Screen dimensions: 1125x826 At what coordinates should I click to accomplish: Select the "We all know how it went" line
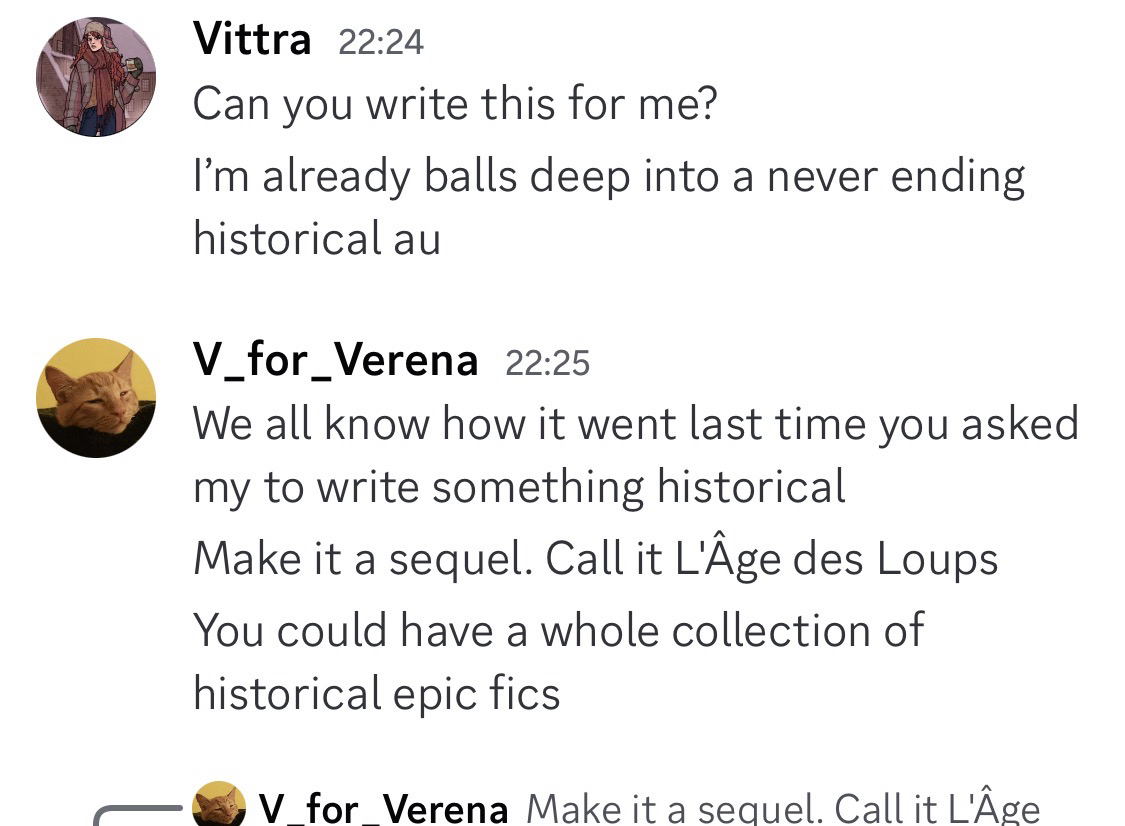[x=635, y=423]
